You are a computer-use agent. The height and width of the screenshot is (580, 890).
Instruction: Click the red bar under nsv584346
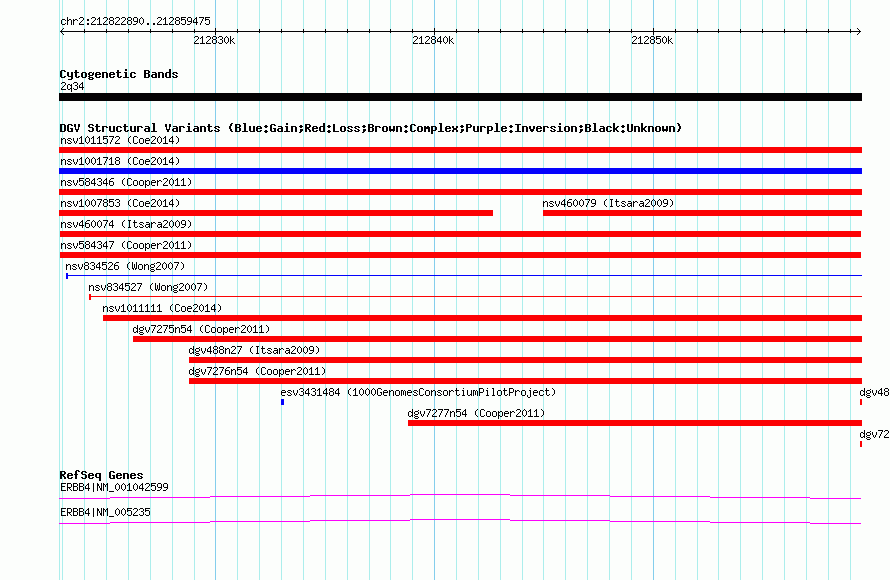click(x=460, y=192)
